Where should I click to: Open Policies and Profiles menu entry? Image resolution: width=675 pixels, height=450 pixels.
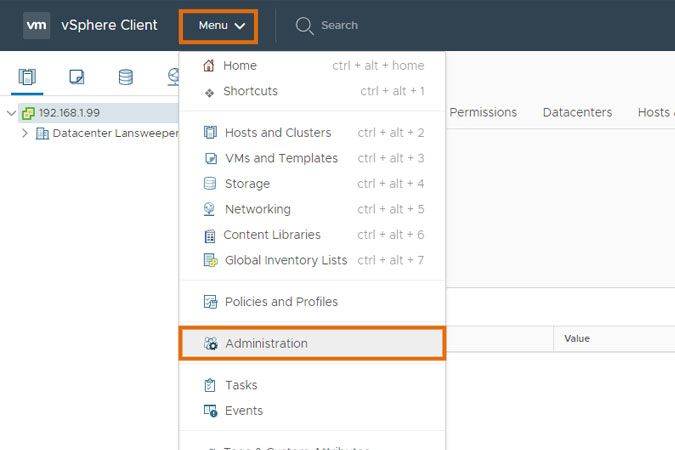tap(281, 302)
